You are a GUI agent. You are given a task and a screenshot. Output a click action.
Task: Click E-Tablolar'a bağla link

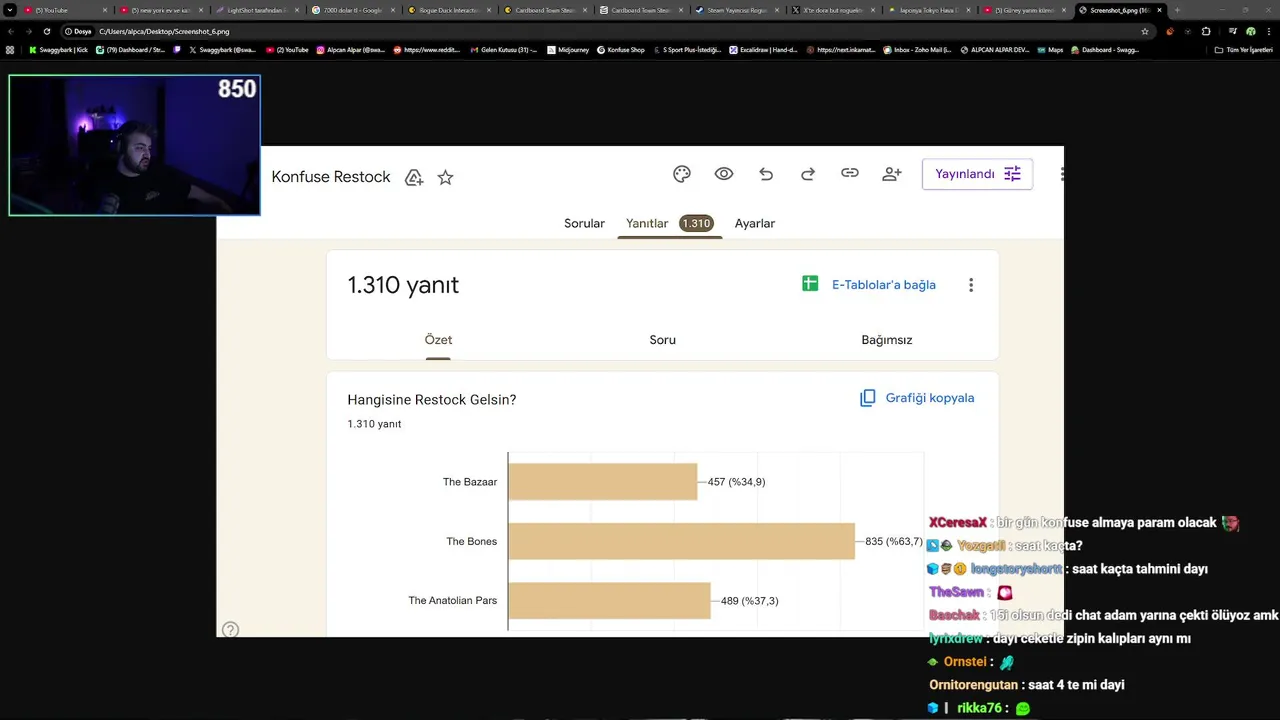pos(884,285)
